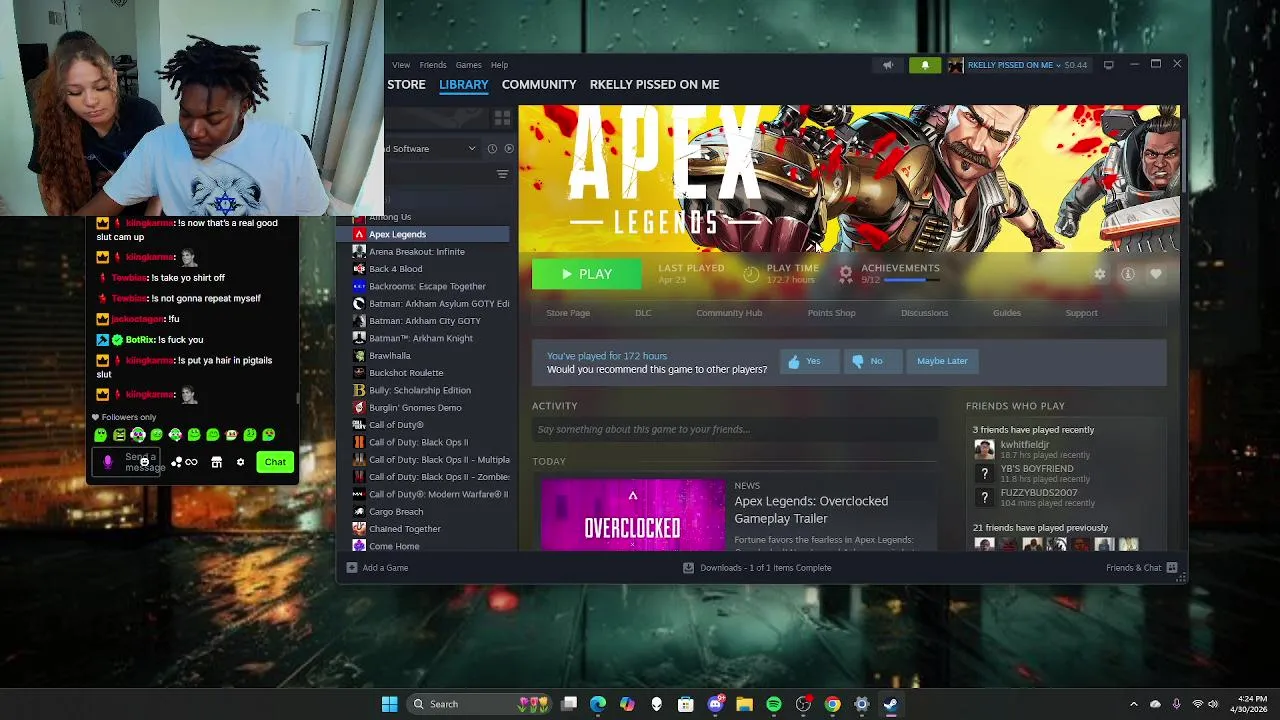Click Add a Game at bottom left
The width and height of the screenshot is (1280, 720).
(377, 568)
